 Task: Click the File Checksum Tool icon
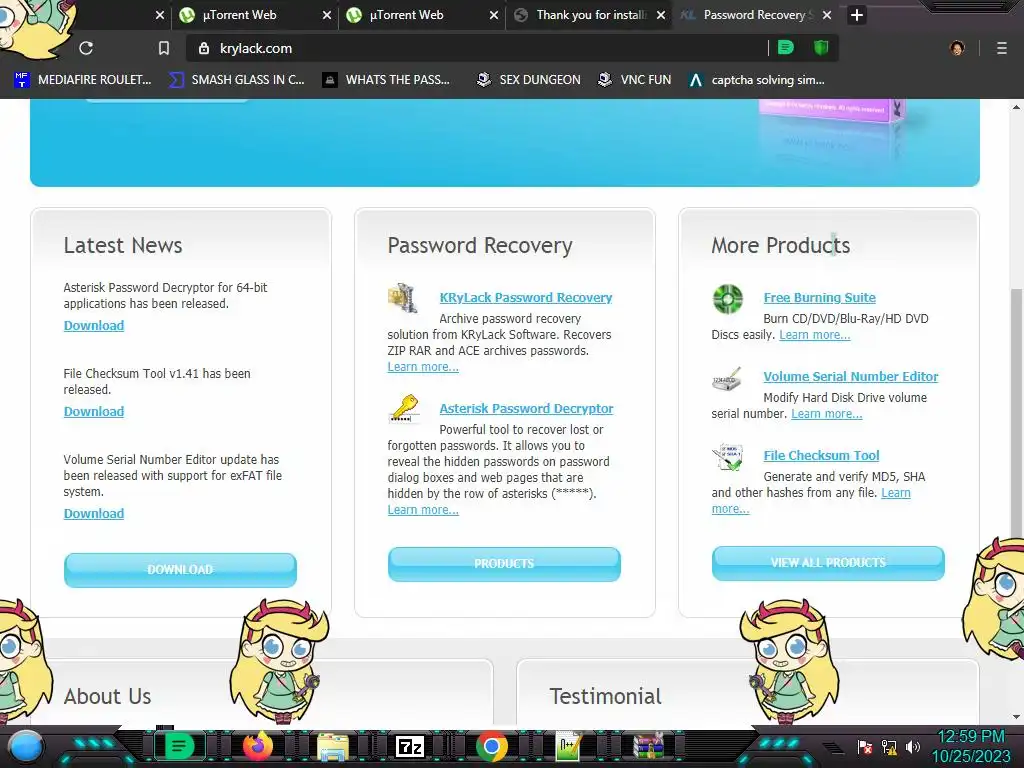click(728, 456)
